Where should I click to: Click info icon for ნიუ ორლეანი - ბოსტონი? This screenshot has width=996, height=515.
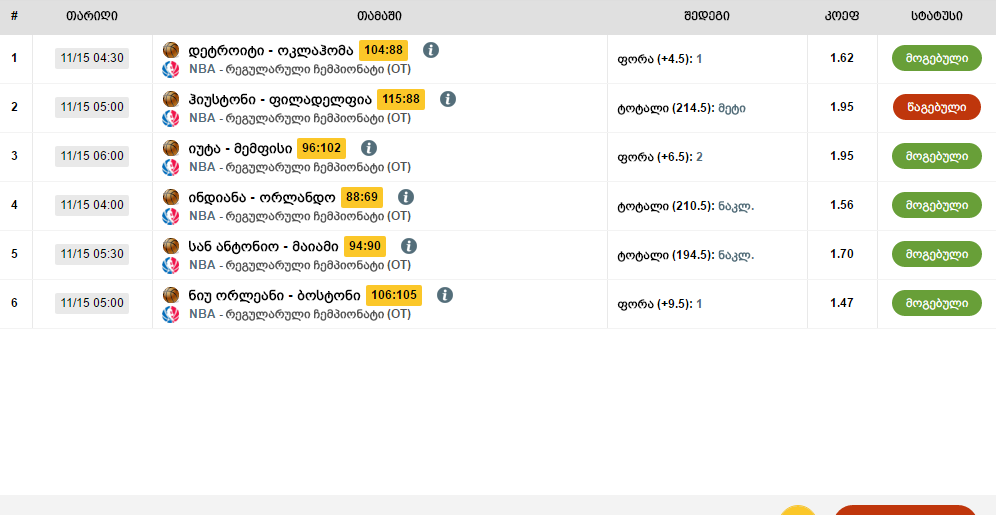pos(445,295)
